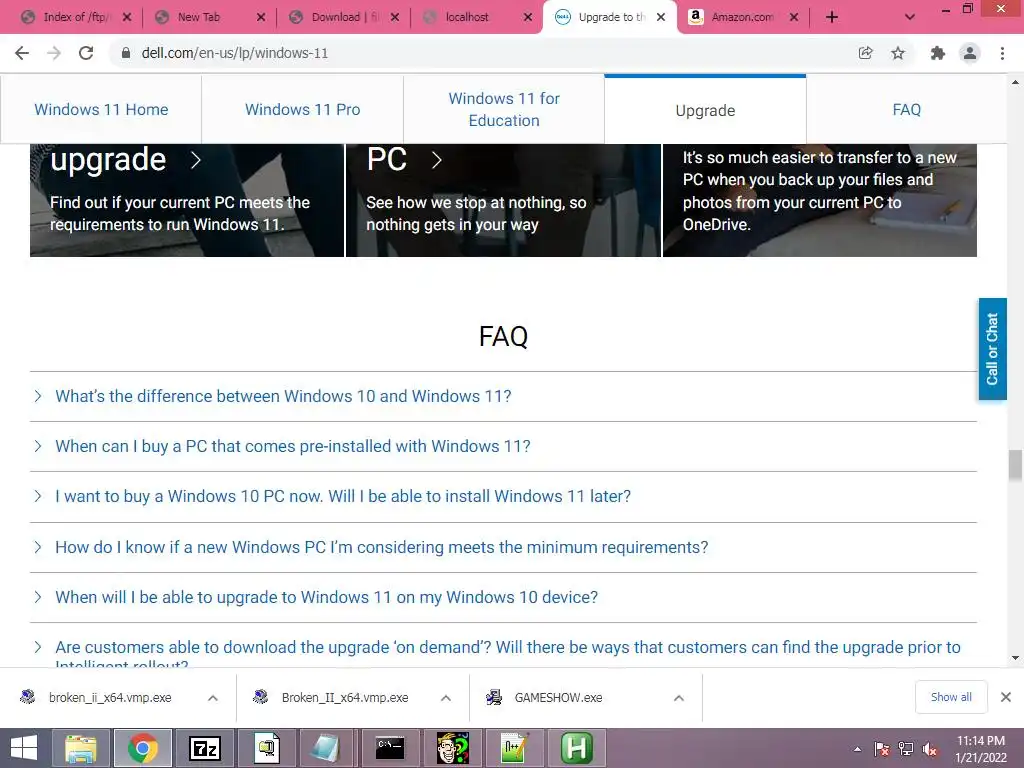Viewport: 1024px width, 768px height.
Task: Click the network tray icon
Action: click(906, 749)
